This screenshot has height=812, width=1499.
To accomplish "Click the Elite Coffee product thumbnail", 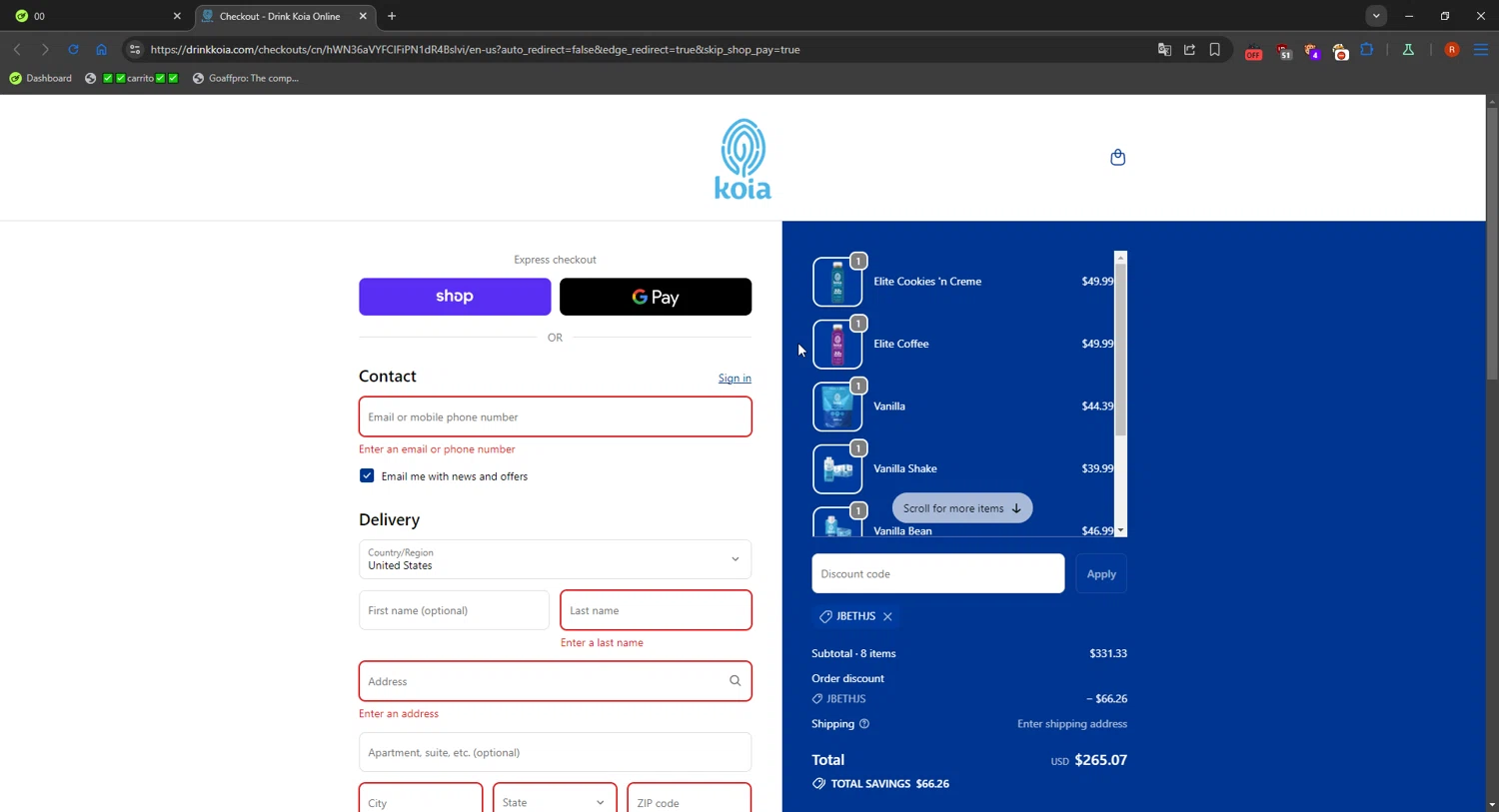I will tap(837, 344).
